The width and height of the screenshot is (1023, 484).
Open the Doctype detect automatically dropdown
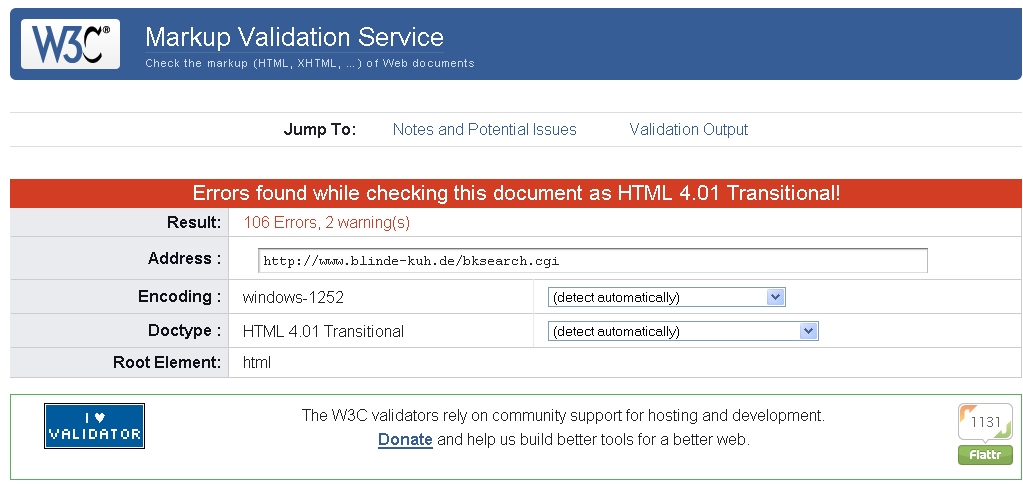682,331
